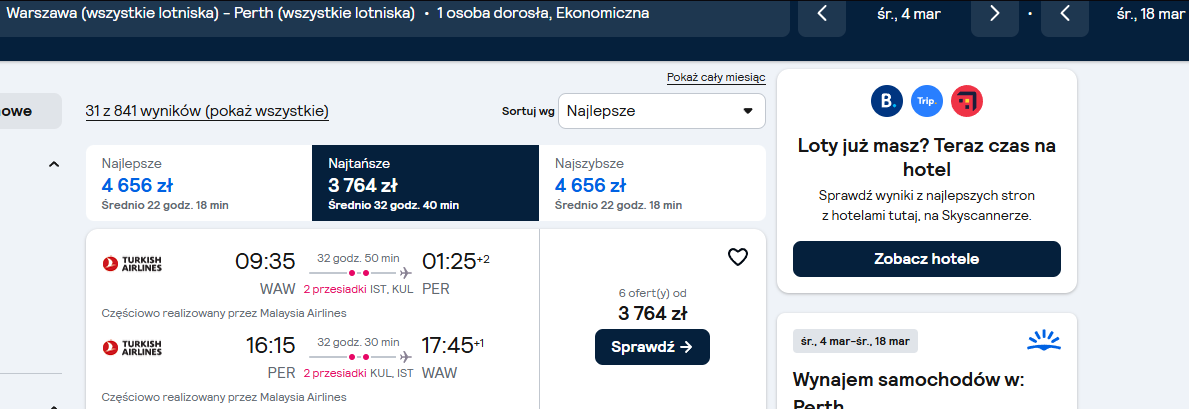Viewport: 1189px width, 409px height.
Task: Open the Pokaż cały miesiąc link
Action: [716, 77]
